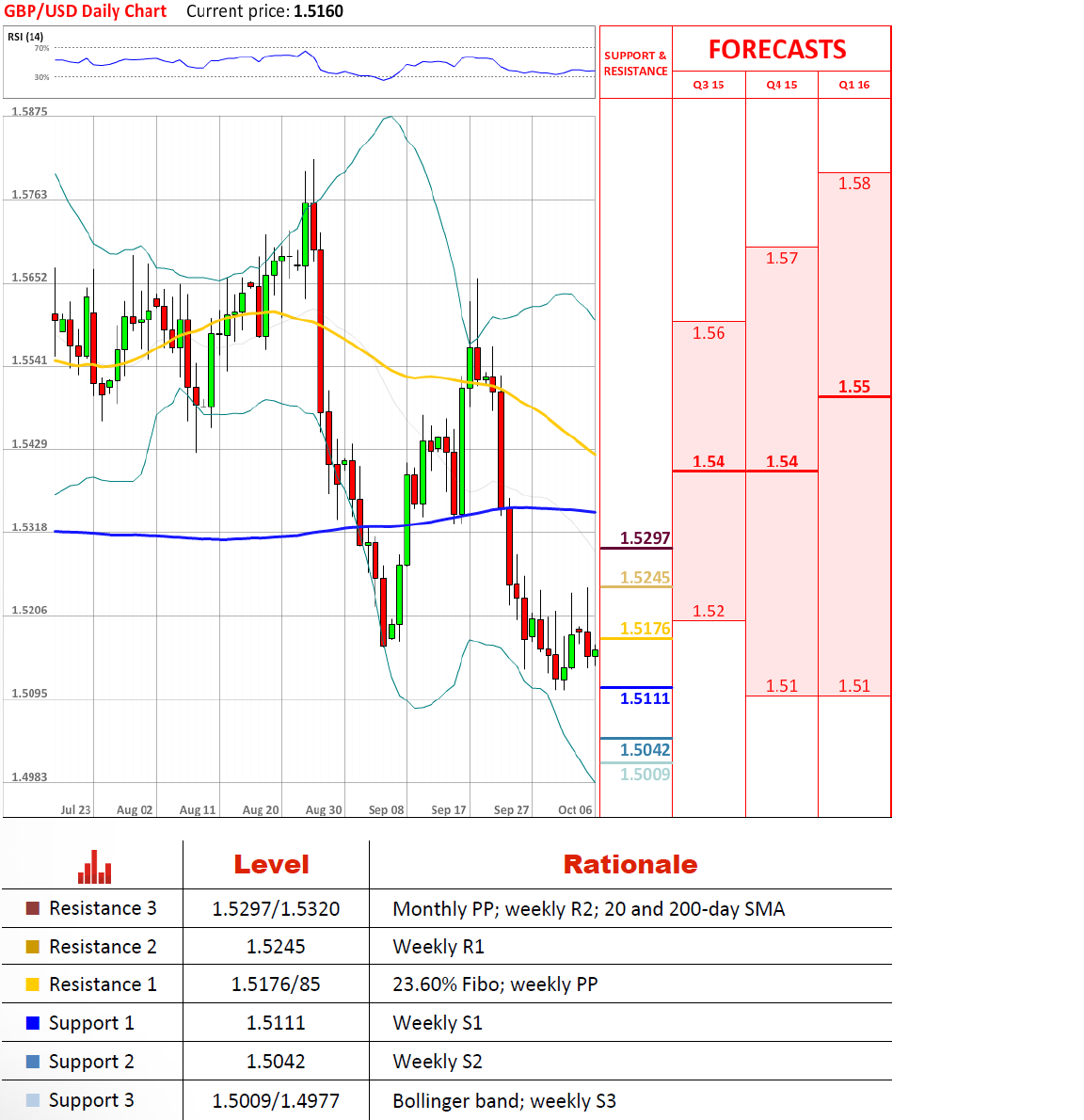
Task: Click the 'Resistance 2' row label
Action: tap(103, 947)
